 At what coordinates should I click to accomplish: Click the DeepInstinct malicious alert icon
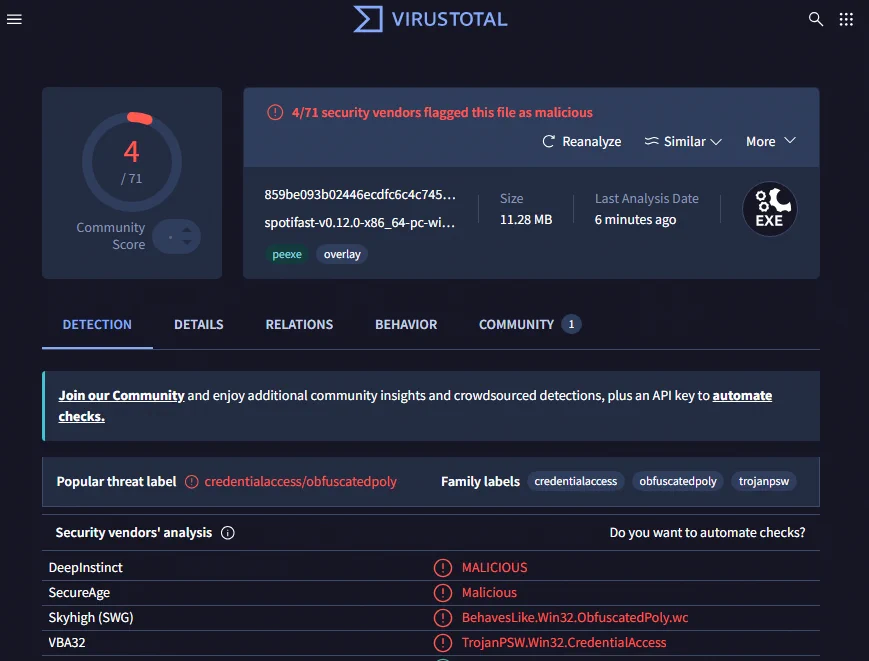[x=442, y=567]
